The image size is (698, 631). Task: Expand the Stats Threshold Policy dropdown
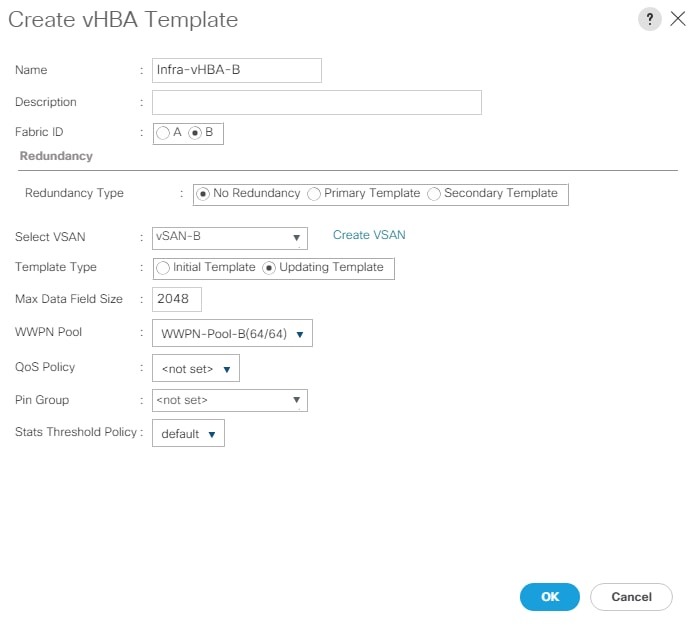point(188,433)
